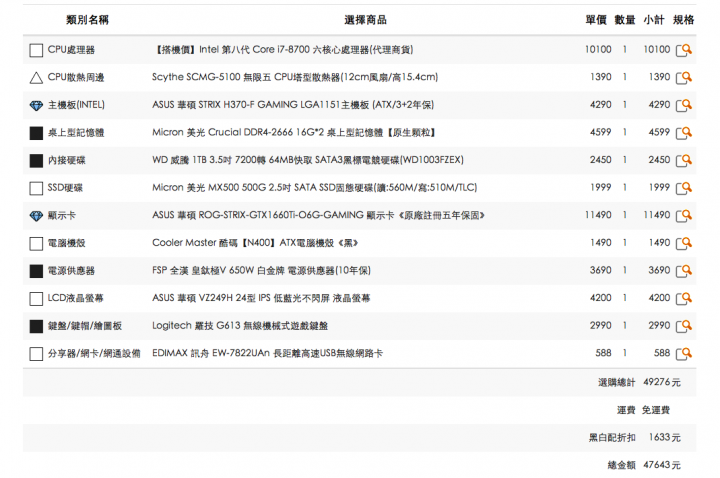The height and width of the screenshot is (478, 720).
Task: Select the Cooler Master N400 case name
Action: (255, 242)
